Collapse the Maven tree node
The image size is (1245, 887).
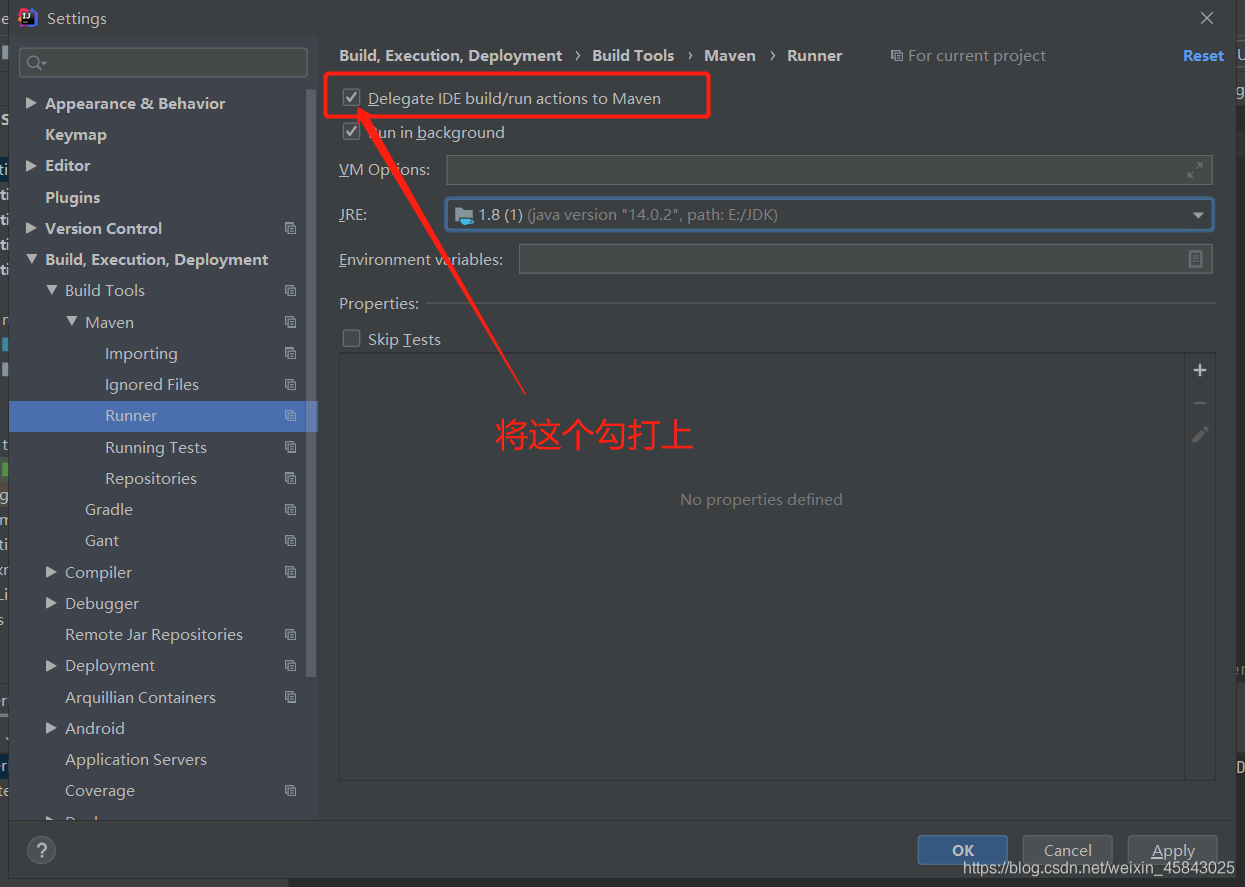(x=72, y=322)
